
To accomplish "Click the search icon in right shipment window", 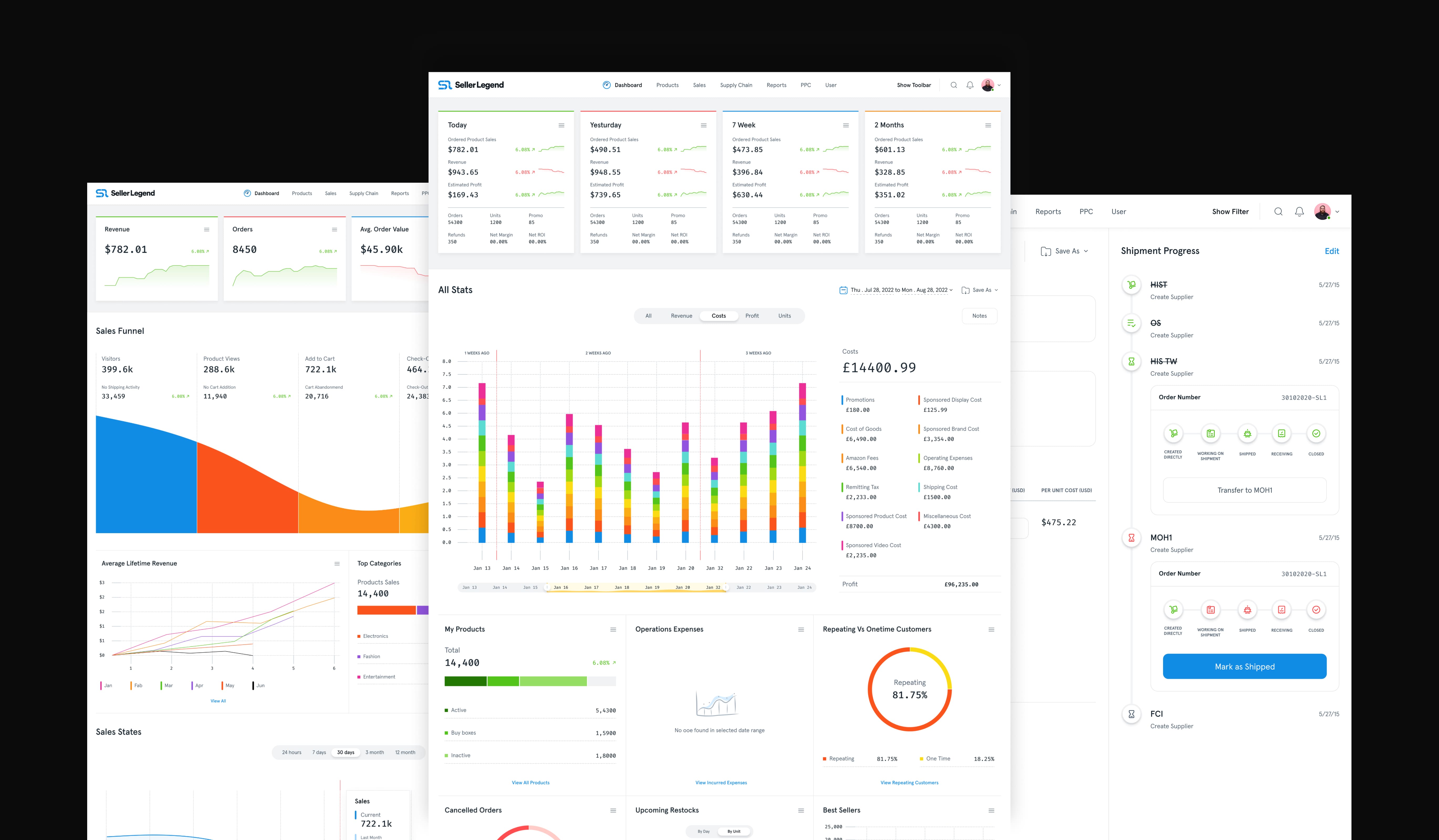I will pyautogui.click(x=1279, y=212).
